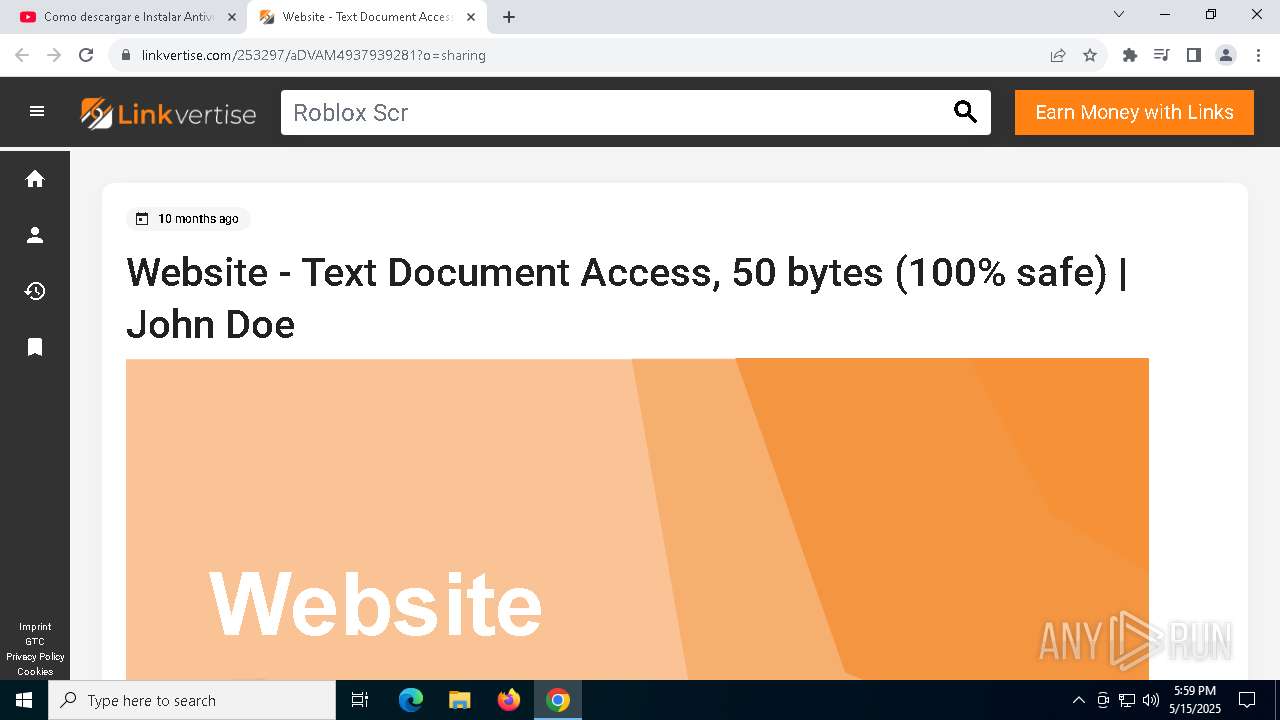
Task: Open File Explorer from taskbar
Action: click(460, 700)
